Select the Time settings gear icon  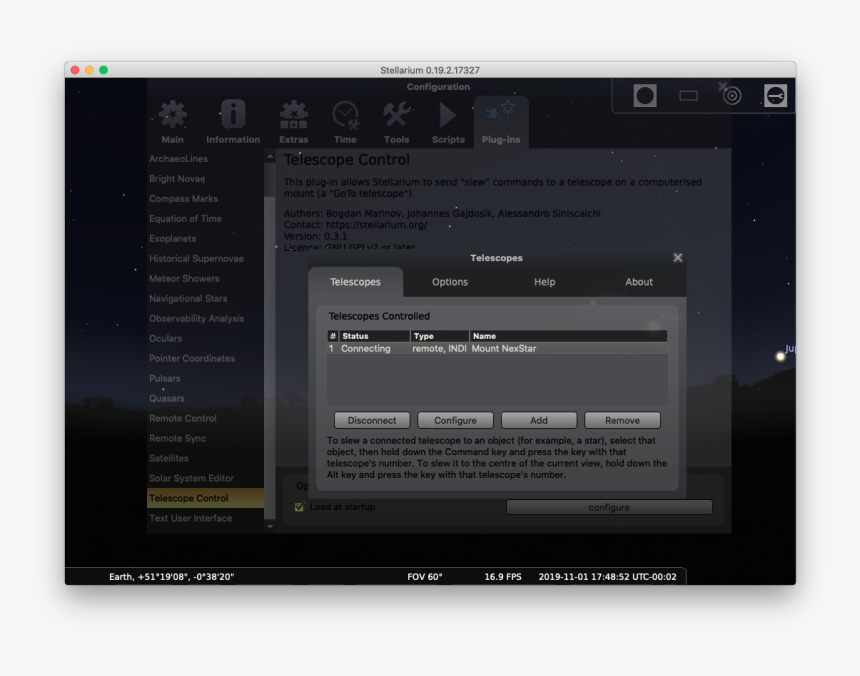345,115
